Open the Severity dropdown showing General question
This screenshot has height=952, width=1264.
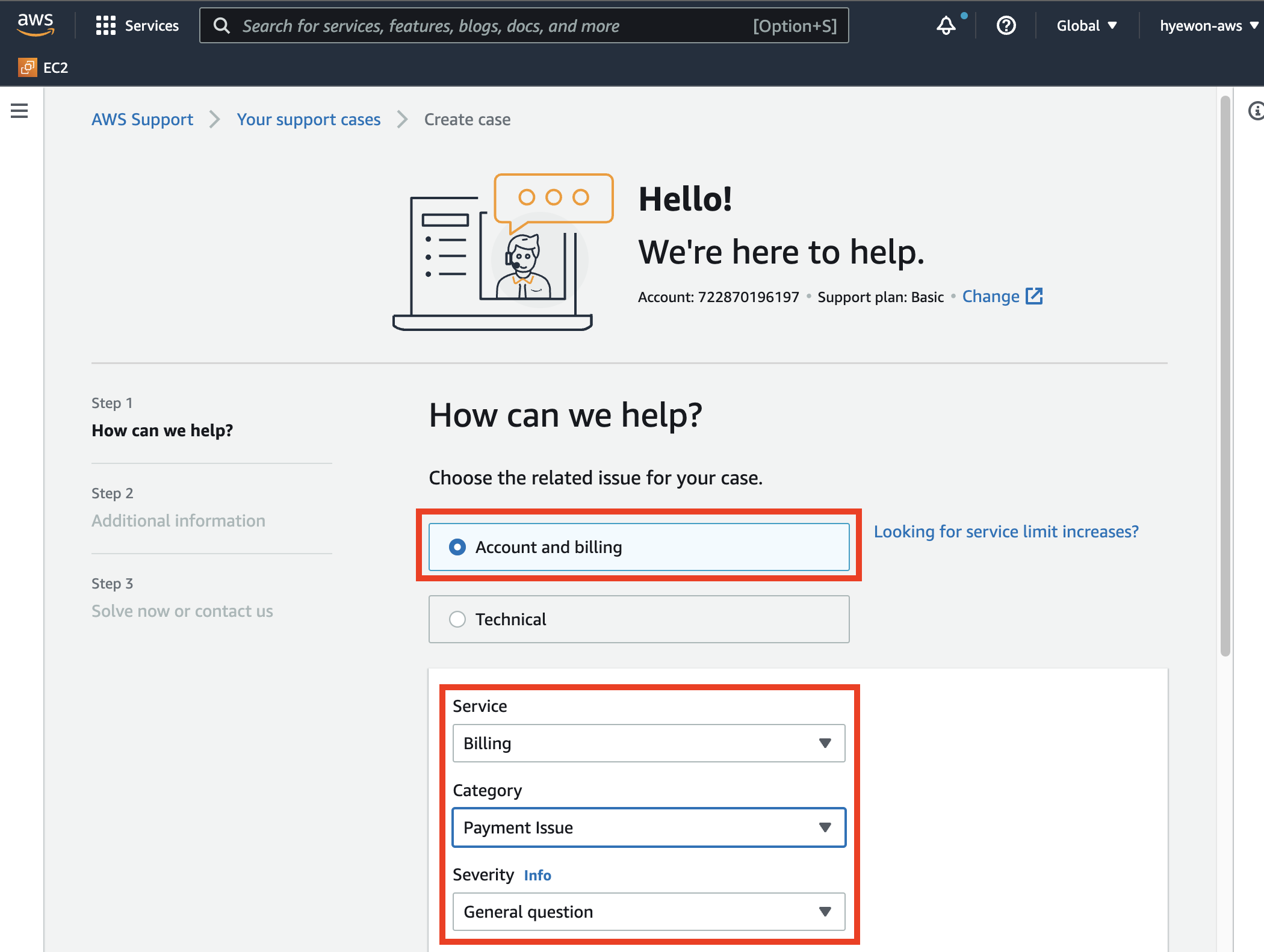click(x=648, y=912)
